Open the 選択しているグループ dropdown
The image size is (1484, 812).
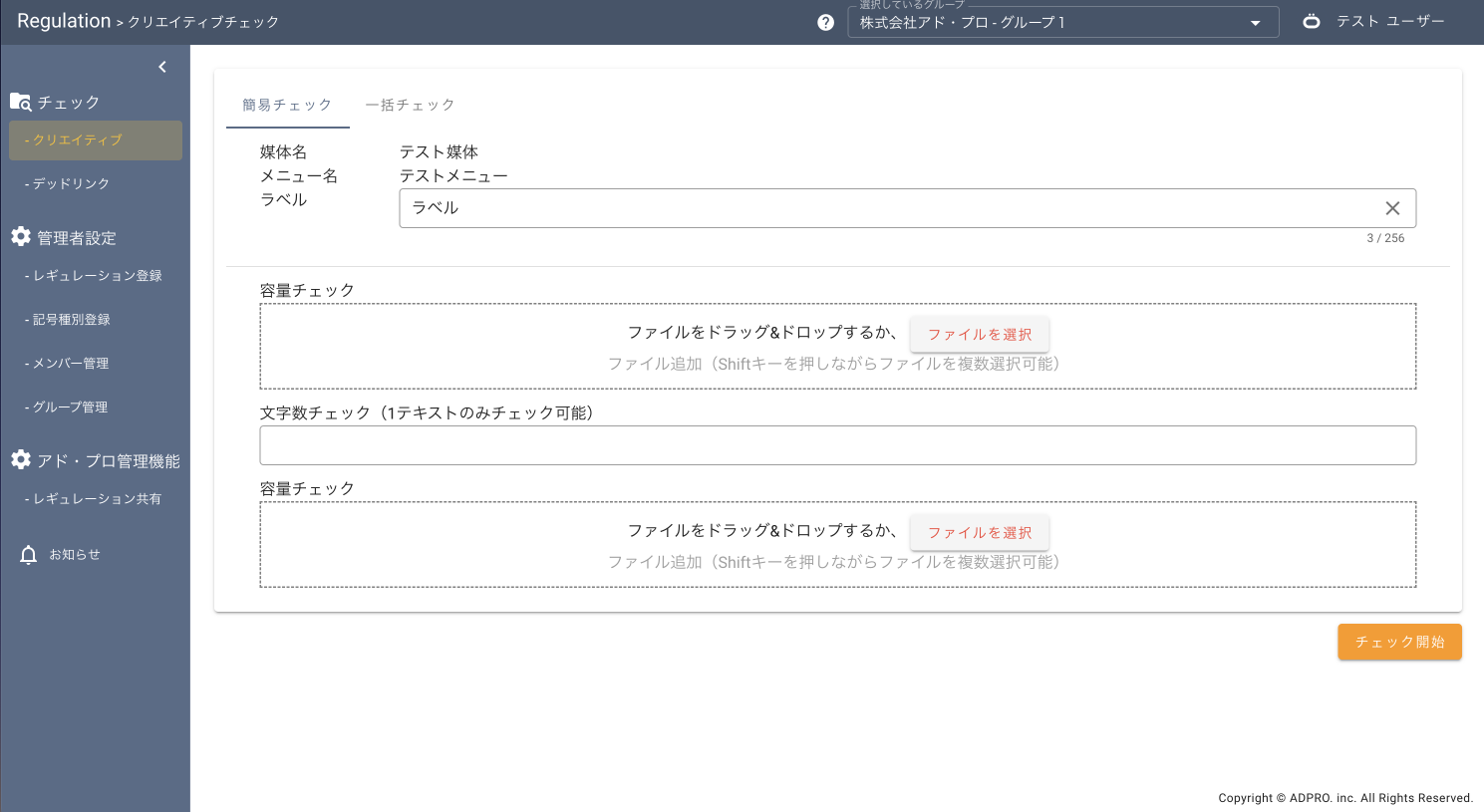(1061, 22)
